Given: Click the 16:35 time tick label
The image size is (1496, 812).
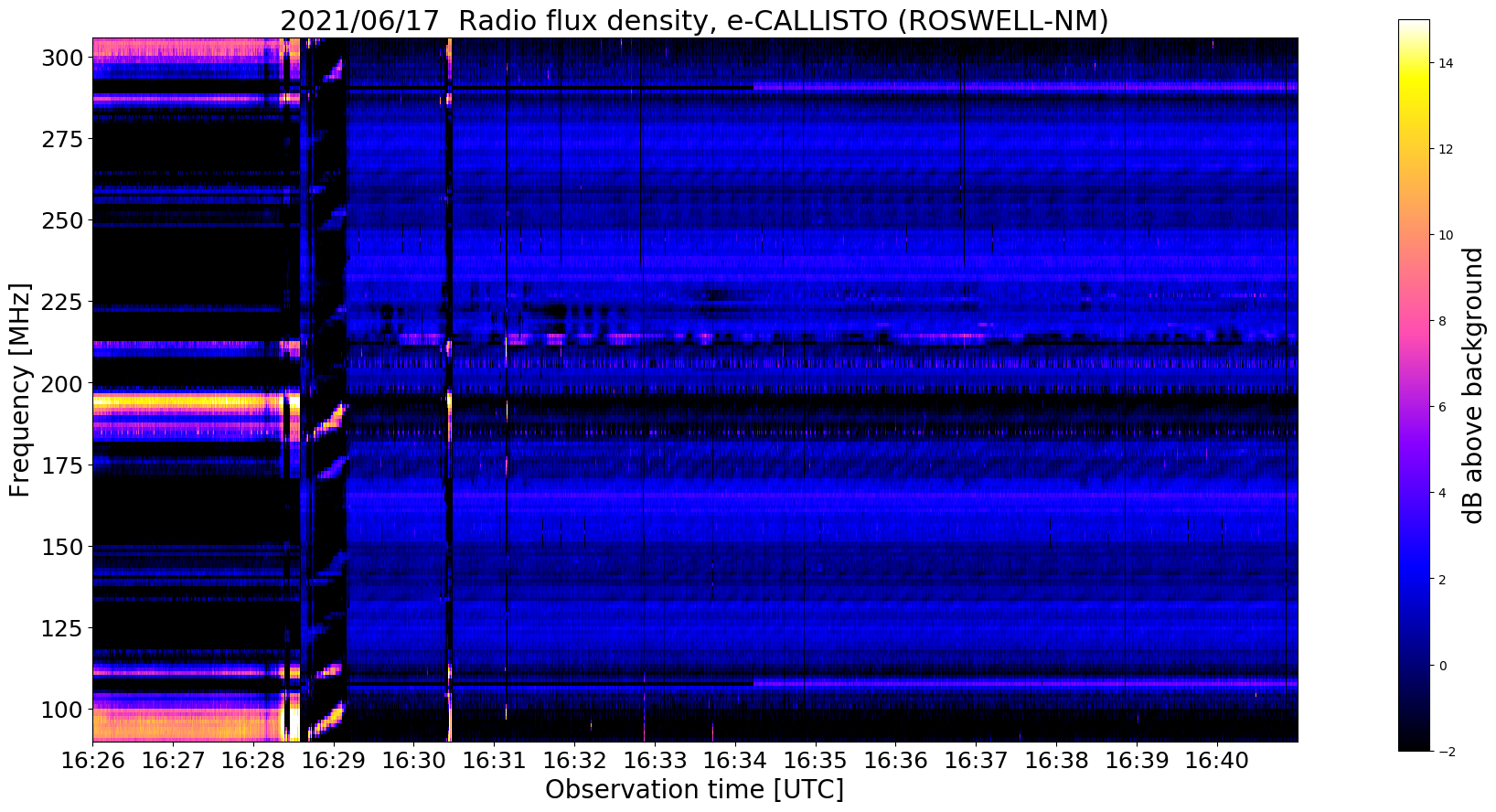Looking at the screenshot, I should point(816,760).
